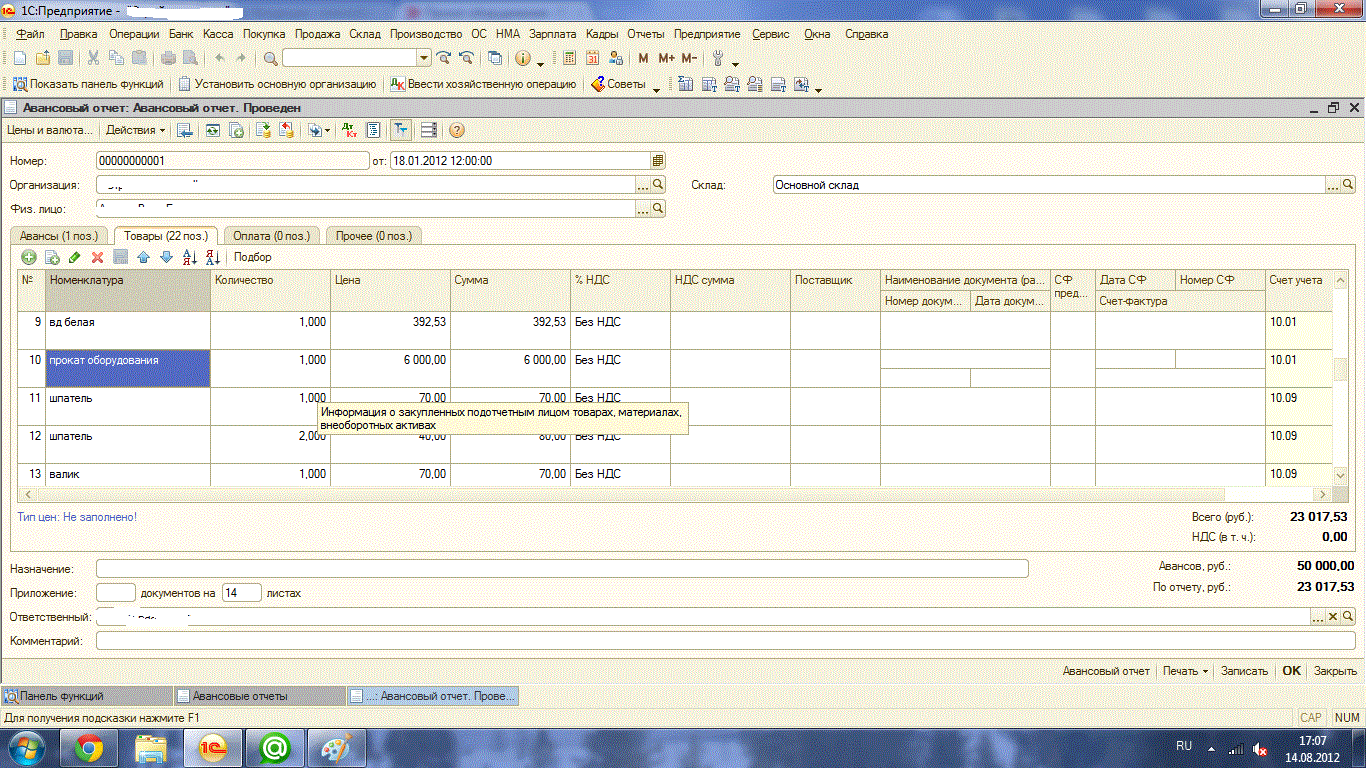This screenshot has height=768, width=1366.
Task: Delete the row with red X icon
Action: [98, 257]
